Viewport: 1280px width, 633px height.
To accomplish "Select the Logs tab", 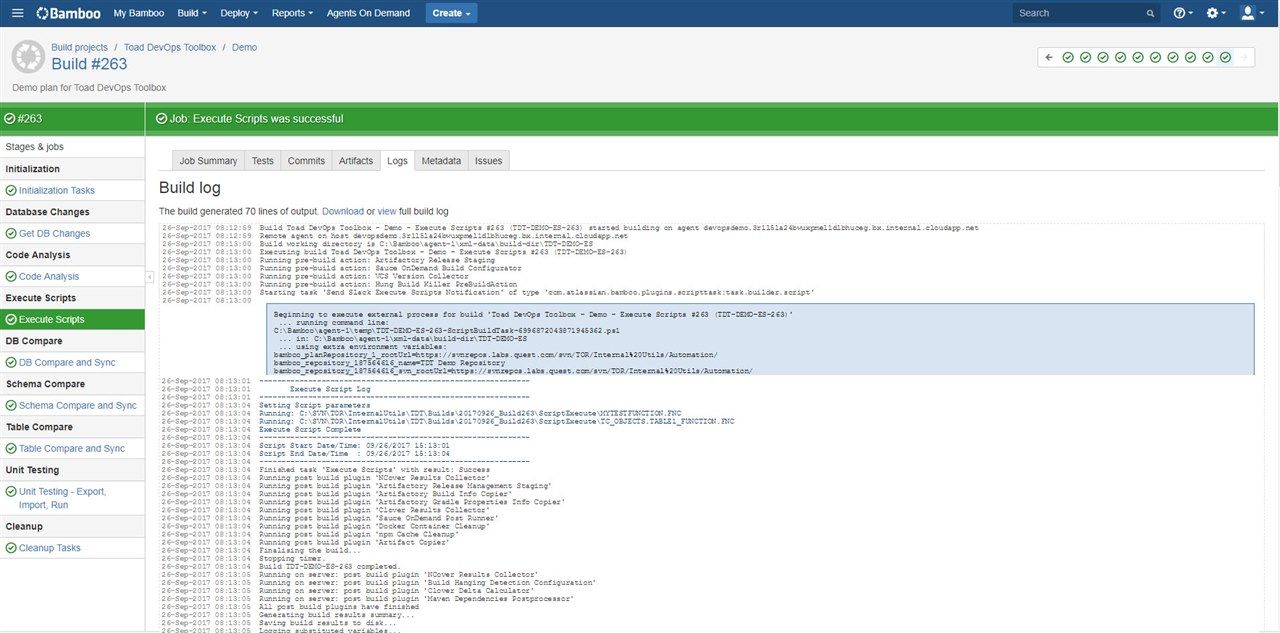I will point(397,160).
